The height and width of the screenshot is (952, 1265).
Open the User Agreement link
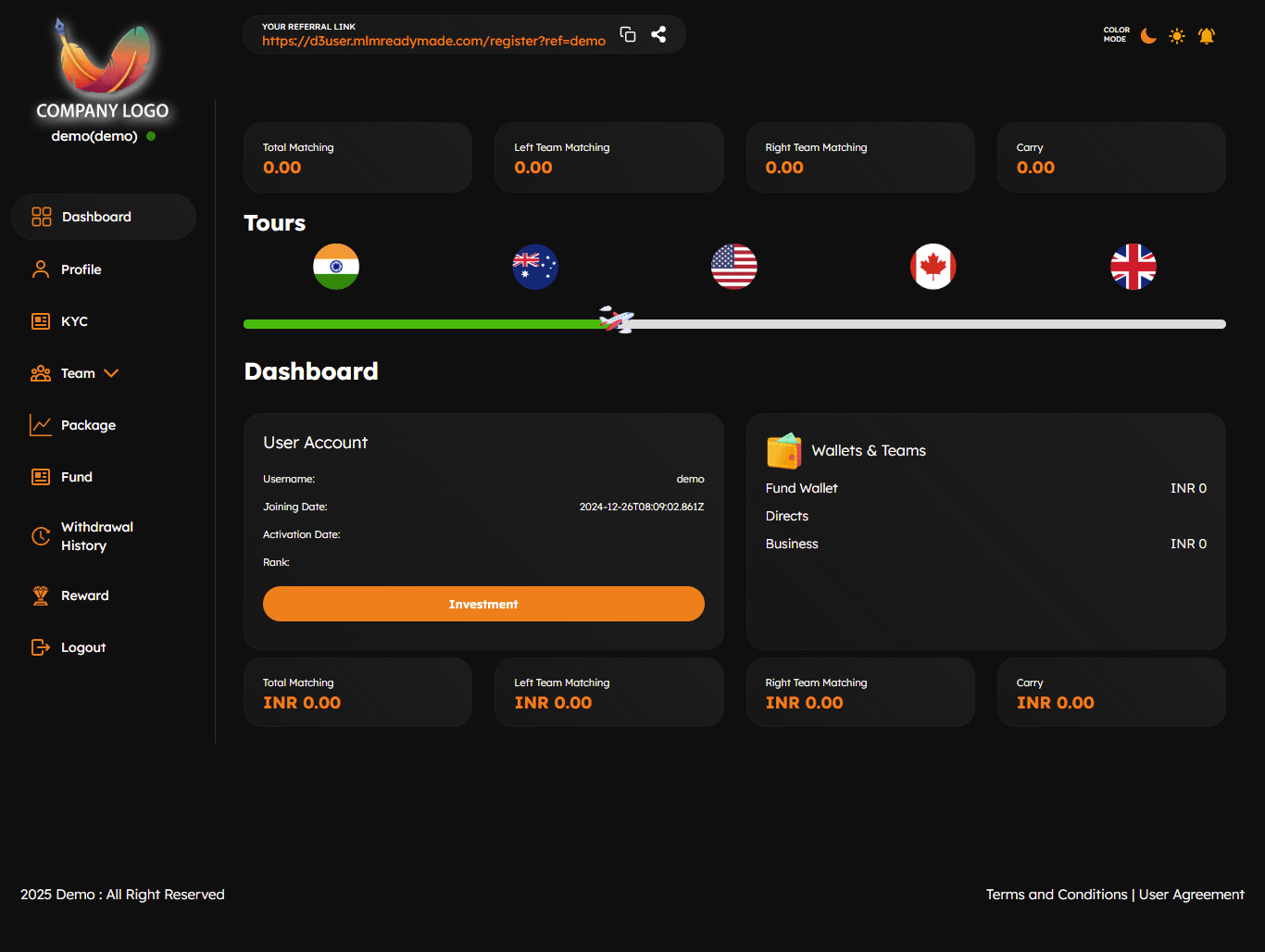click(x=1191, y=895)
